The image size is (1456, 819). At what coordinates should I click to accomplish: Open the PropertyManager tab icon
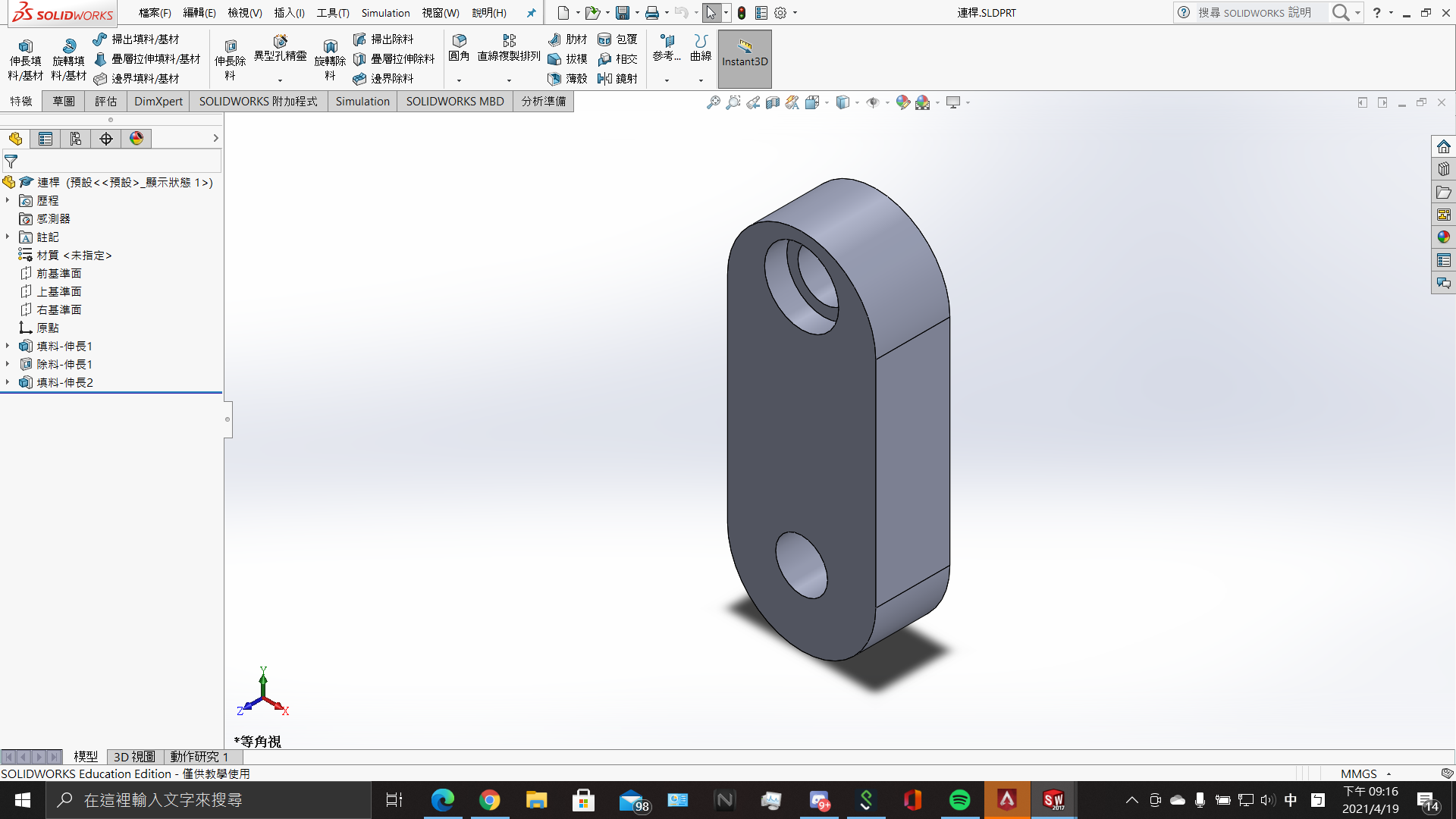coord(45,139)
